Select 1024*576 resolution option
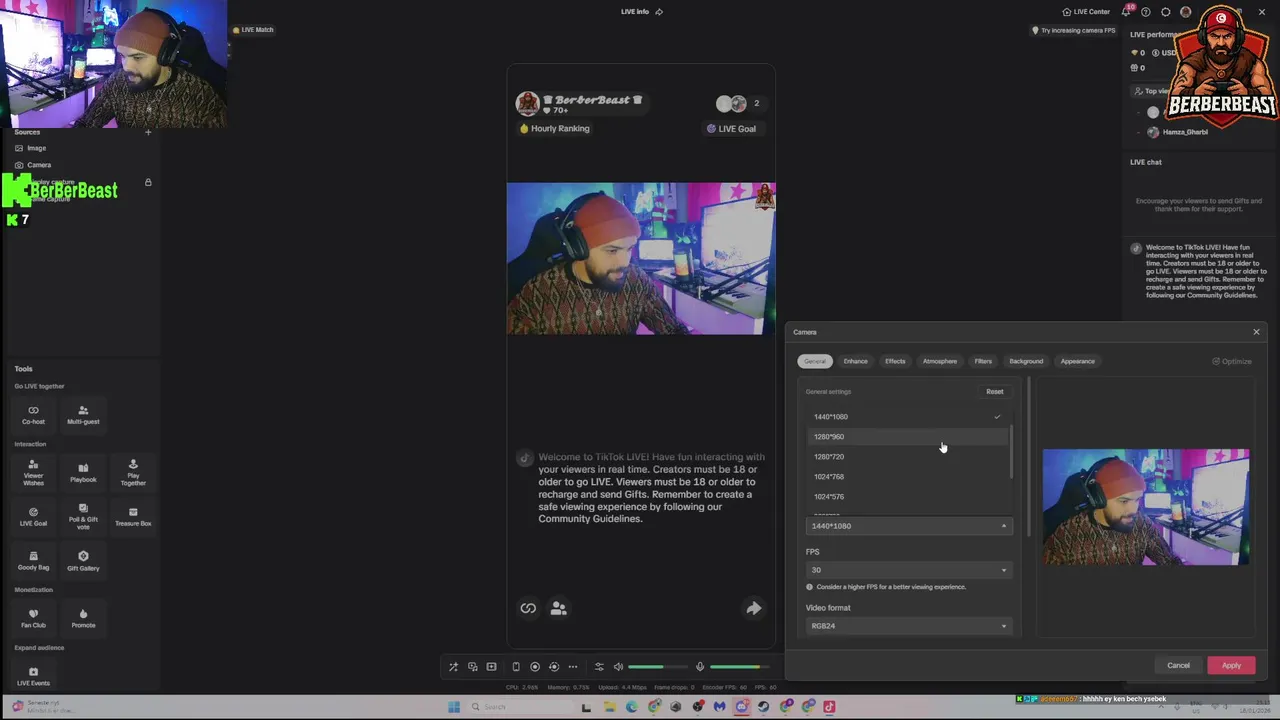This screenshot has height=720, width=1280. [x=907, y=497]
